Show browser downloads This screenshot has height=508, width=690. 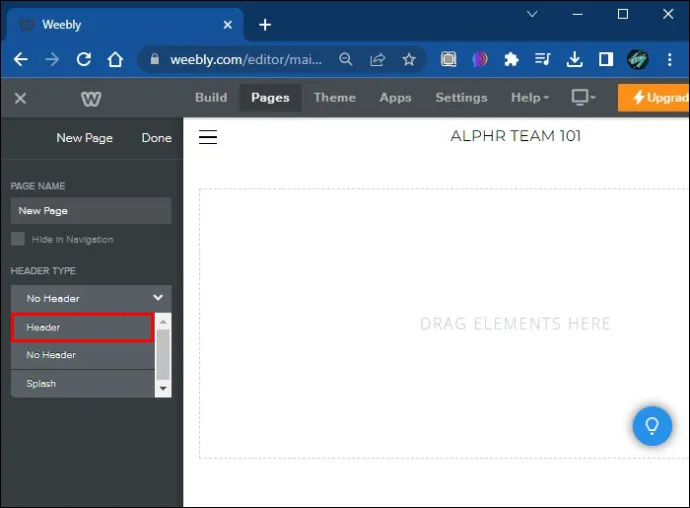574,59
